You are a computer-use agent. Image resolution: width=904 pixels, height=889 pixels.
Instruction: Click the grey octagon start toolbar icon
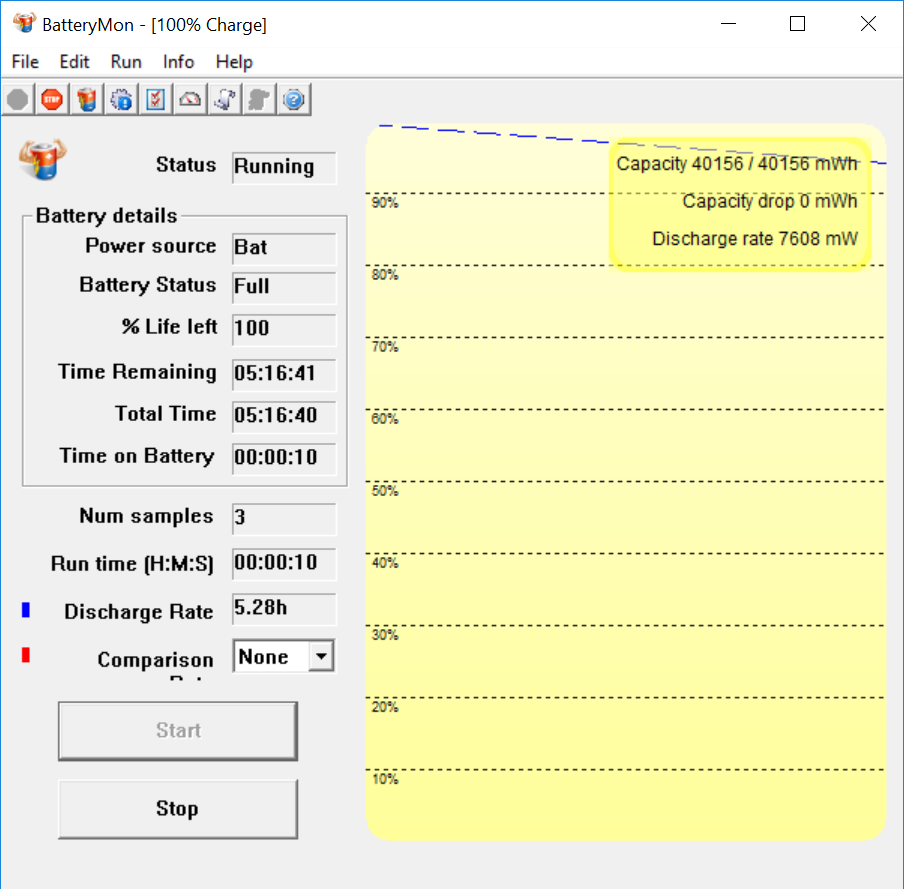17,100
